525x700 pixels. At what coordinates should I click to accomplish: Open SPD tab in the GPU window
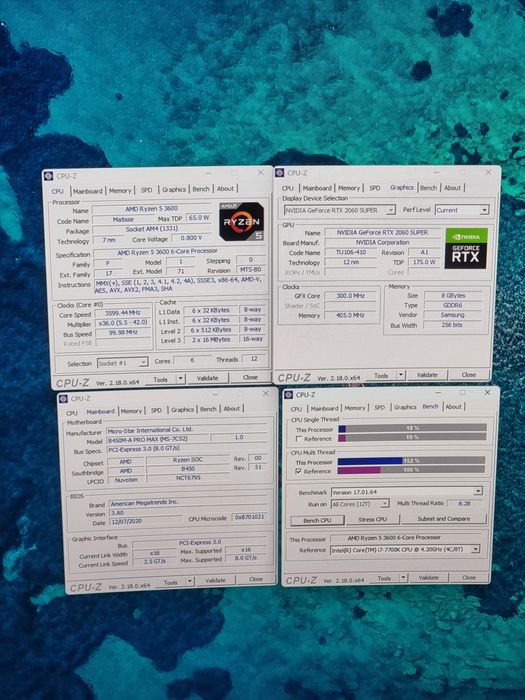click(x=375, y=188)
